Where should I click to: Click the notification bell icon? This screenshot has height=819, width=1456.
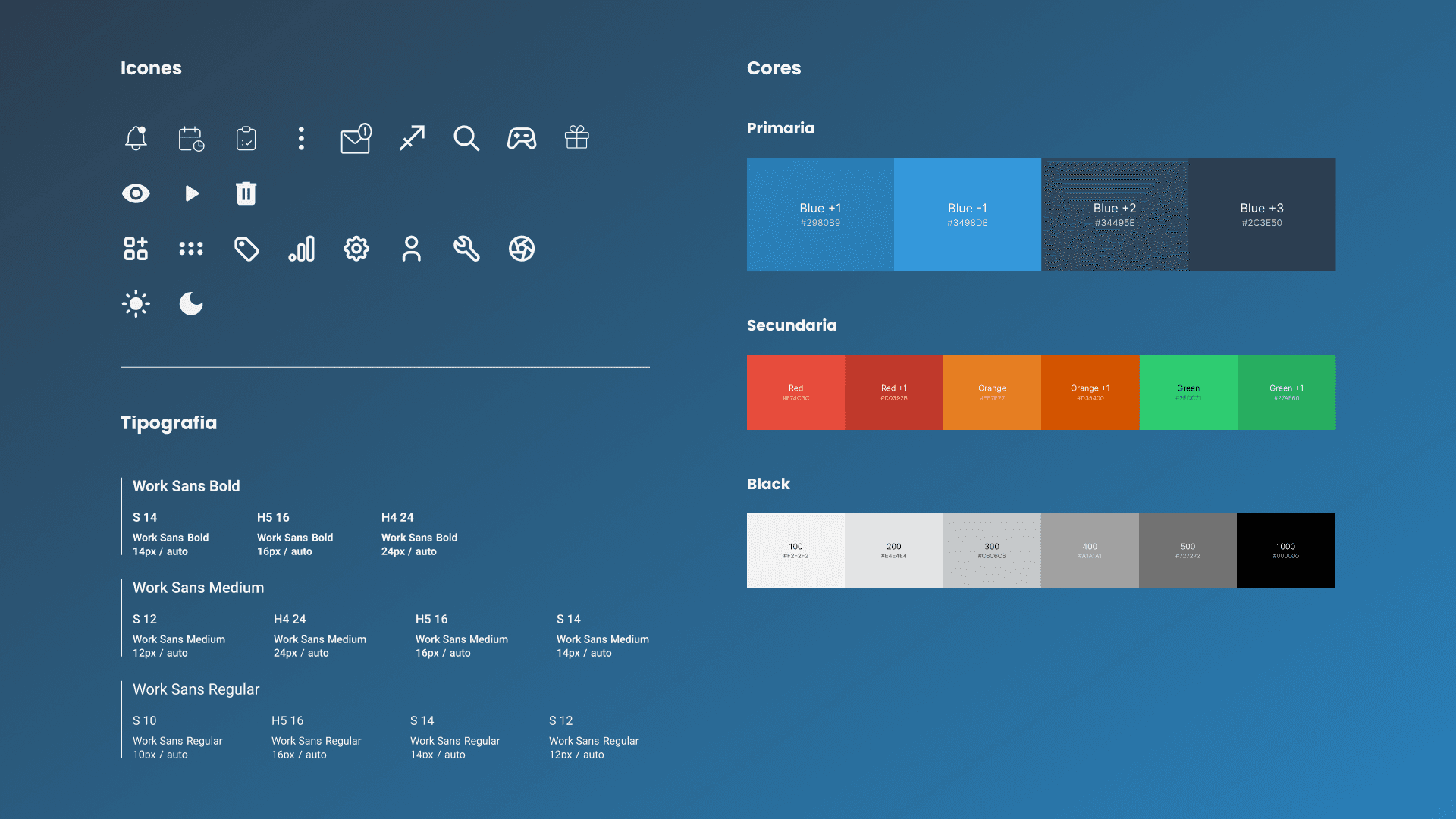coord(136,138)
